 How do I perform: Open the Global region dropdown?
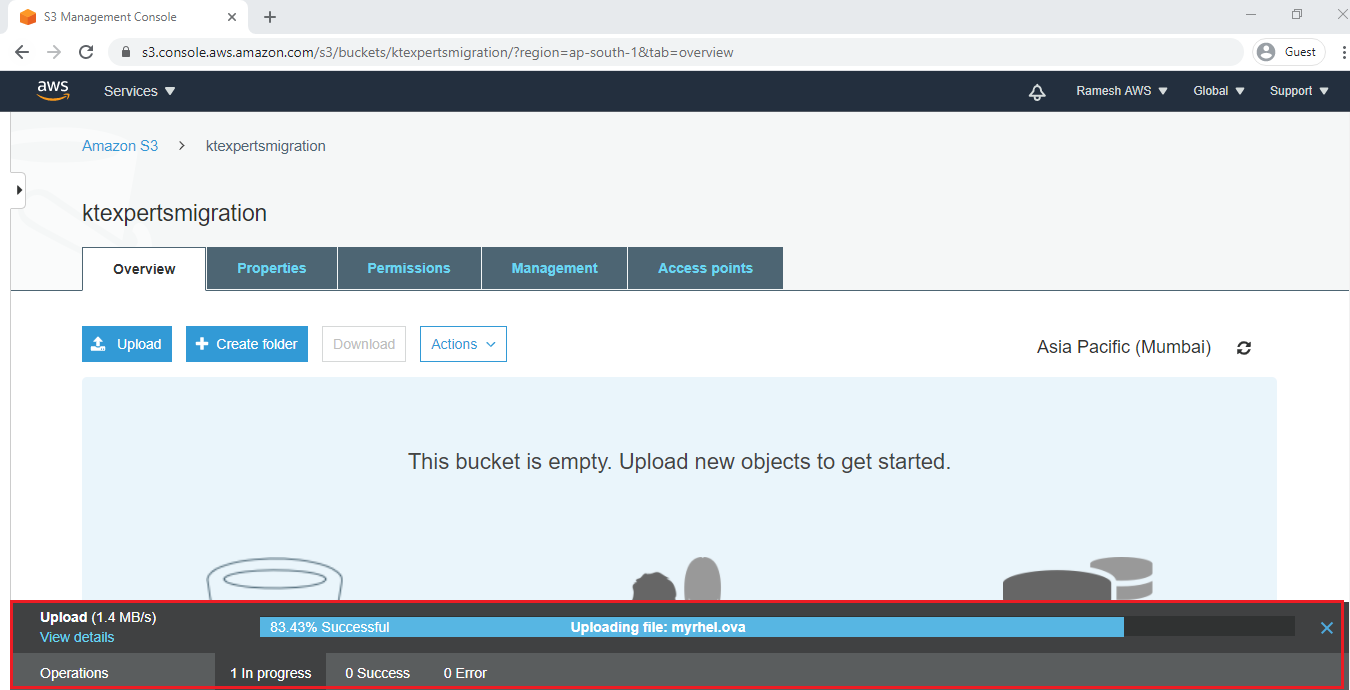1219,91
